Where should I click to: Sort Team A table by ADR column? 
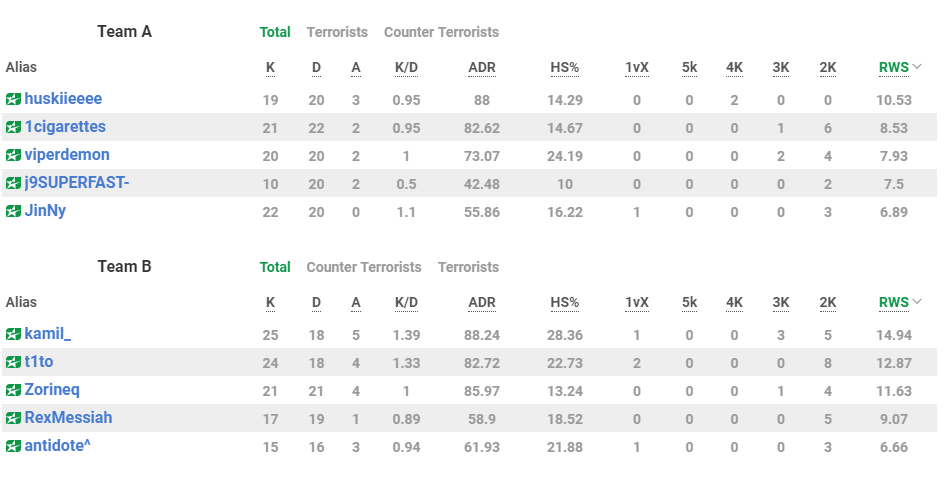pos(481,68)
